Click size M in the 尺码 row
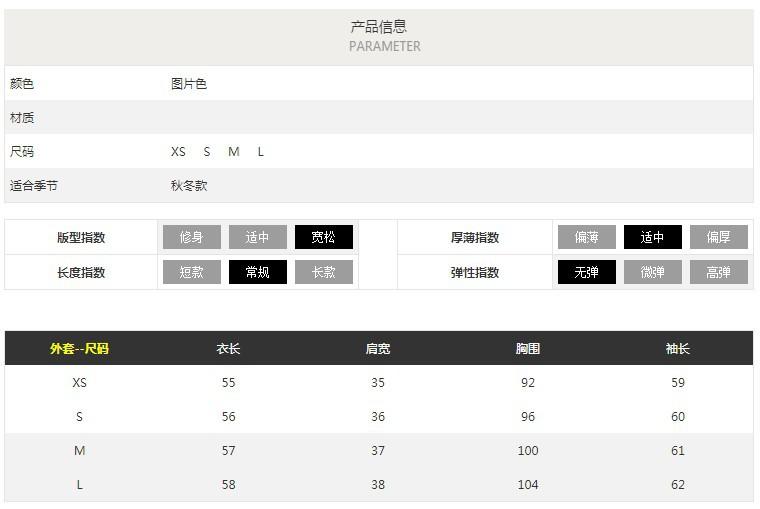The height and width of the screenshot is (509, 760). 234,152
